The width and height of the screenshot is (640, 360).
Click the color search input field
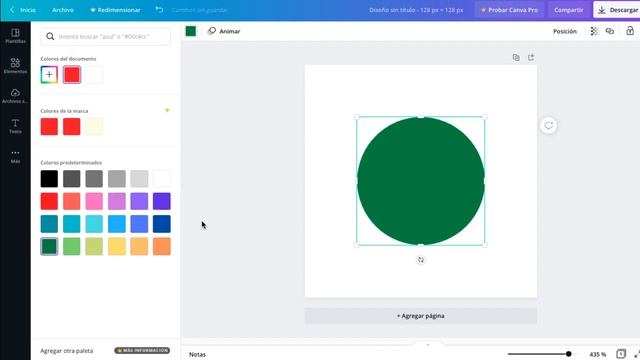point(105,36)
